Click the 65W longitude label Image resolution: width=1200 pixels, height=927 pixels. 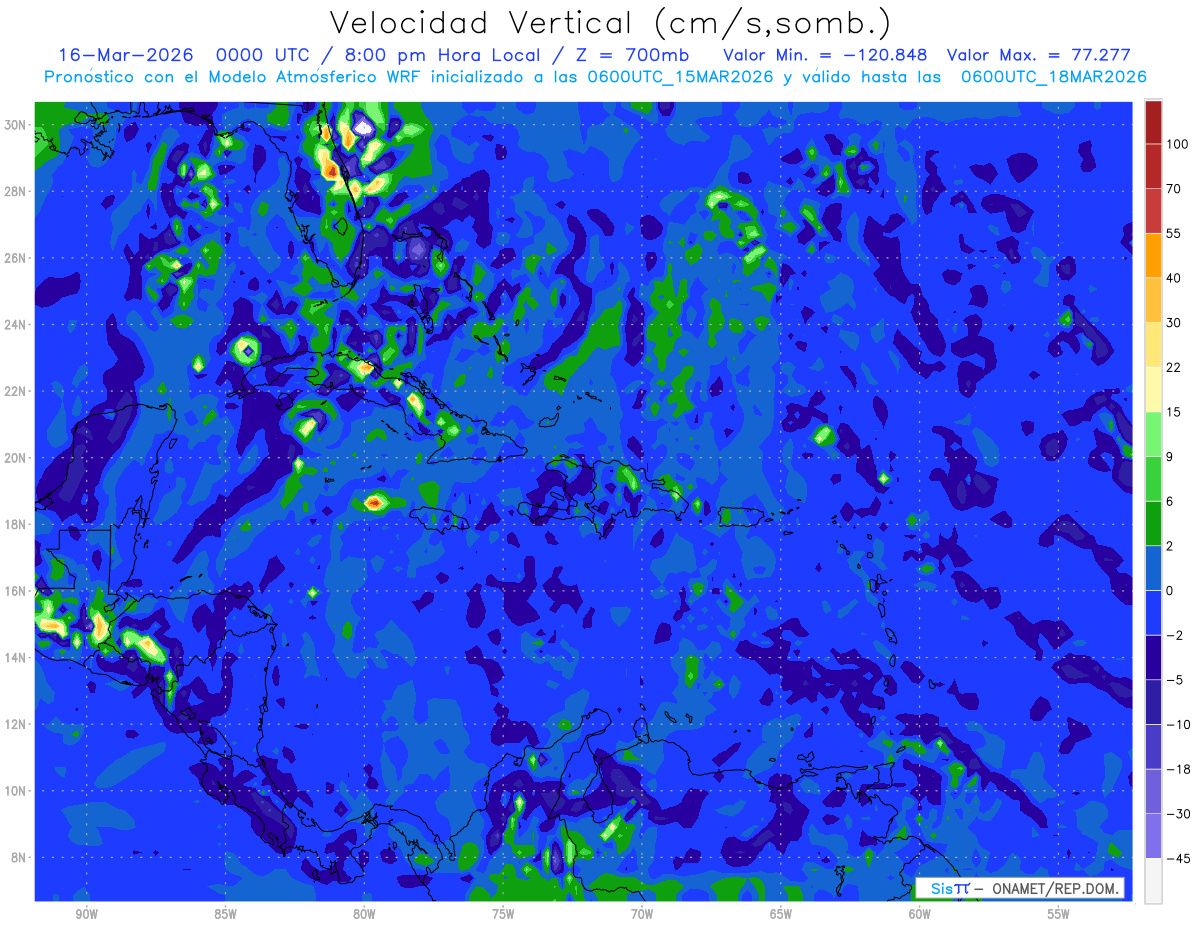(781, 914)
